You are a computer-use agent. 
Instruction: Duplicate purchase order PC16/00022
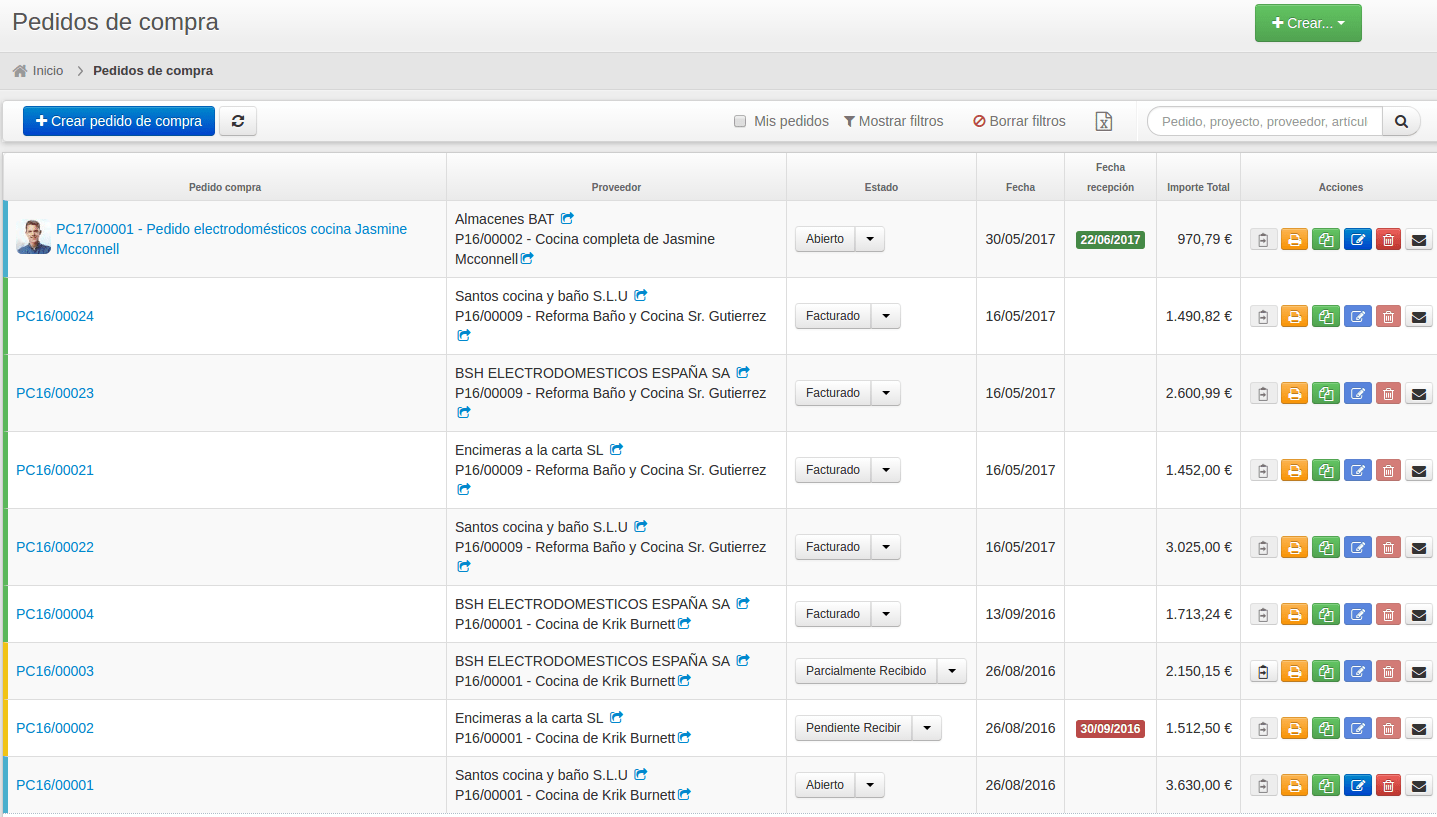1326,547
